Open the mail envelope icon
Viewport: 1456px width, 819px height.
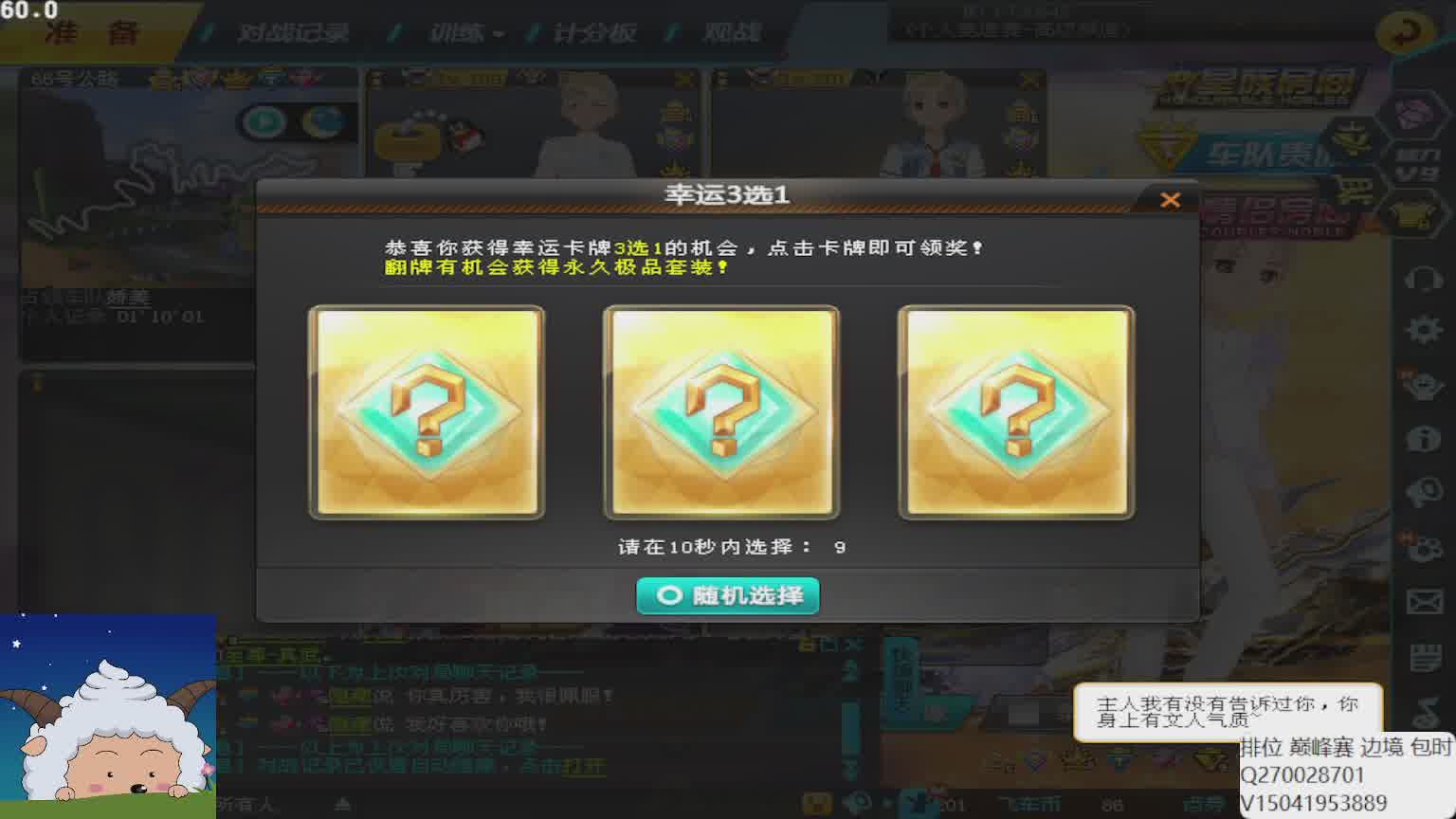point(1424,602)
